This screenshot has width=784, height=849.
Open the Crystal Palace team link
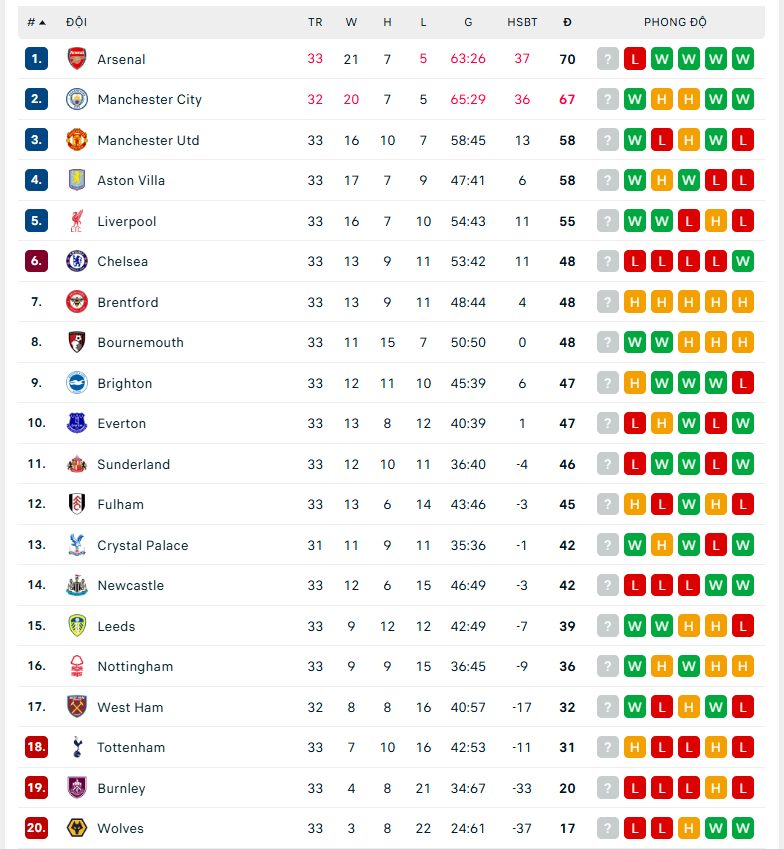[x=142, y=545]
